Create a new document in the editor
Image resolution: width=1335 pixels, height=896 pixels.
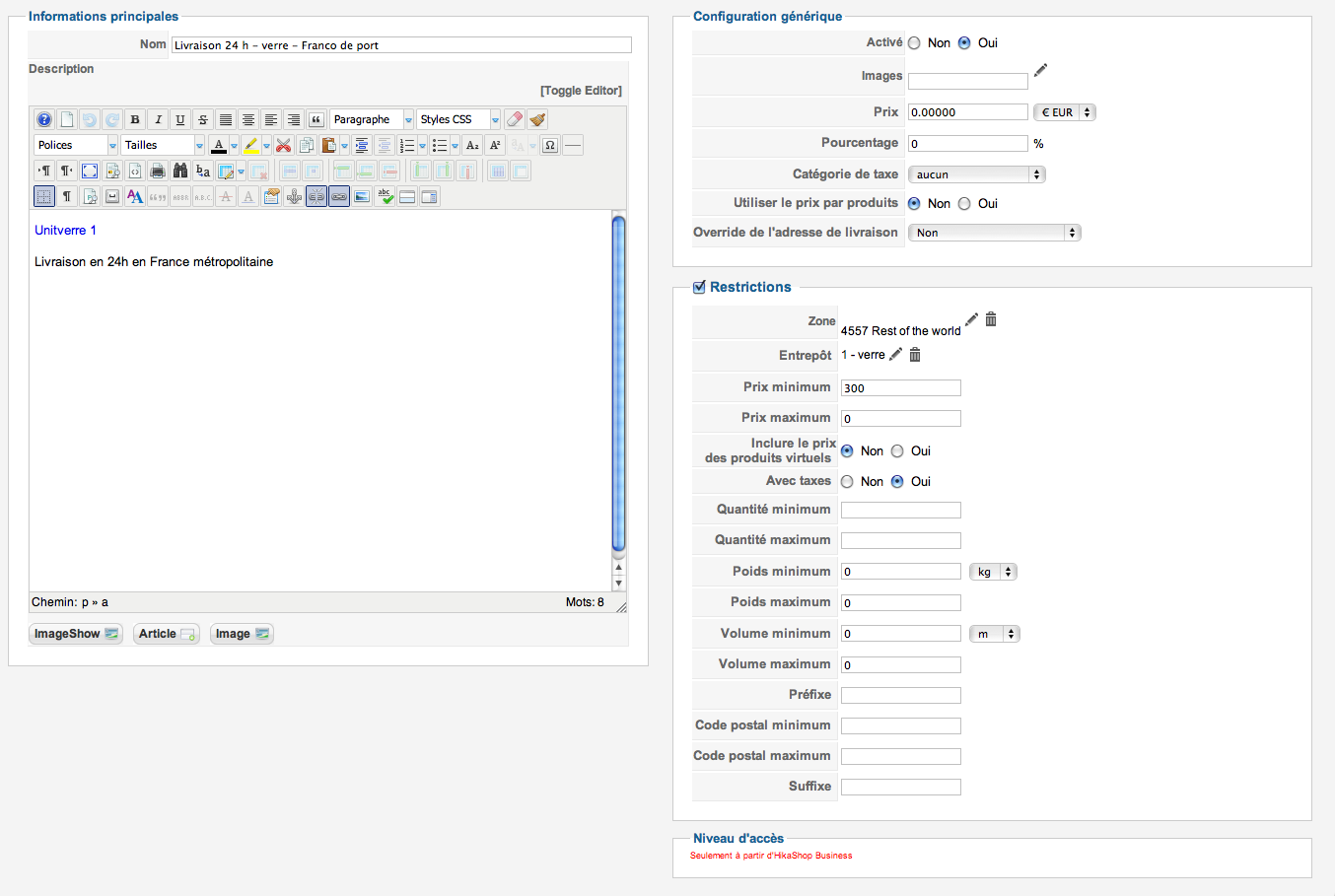click(x=66, y=119)
